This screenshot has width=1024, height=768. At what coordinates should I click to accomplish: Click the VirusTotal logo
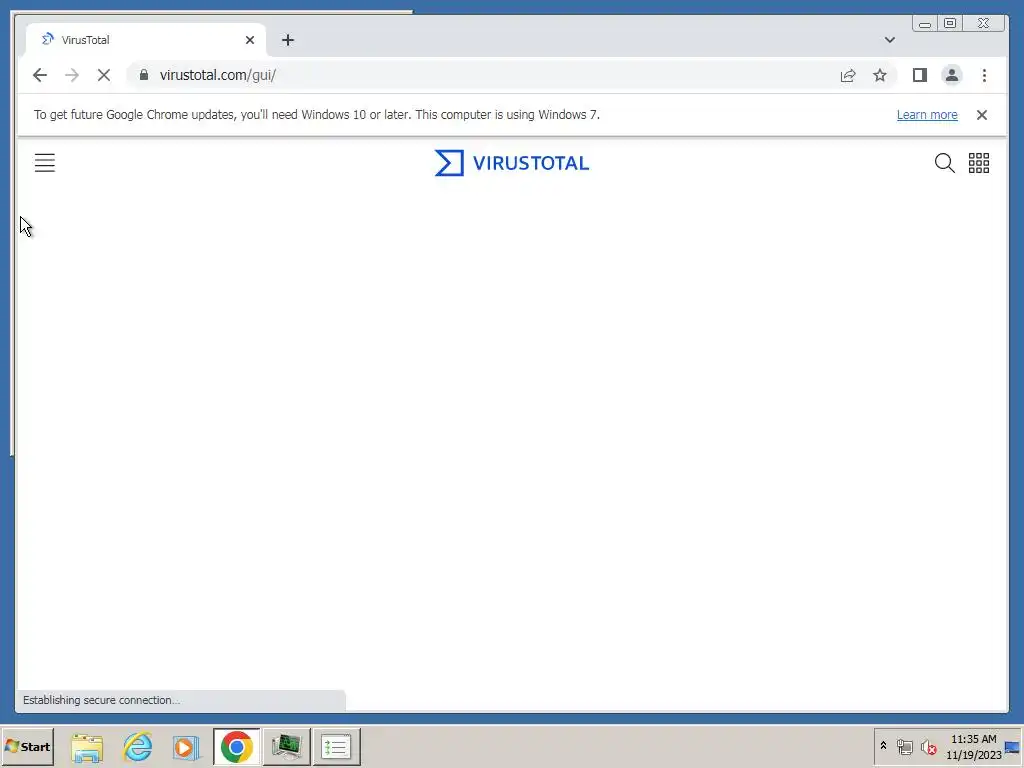(512, 163)
